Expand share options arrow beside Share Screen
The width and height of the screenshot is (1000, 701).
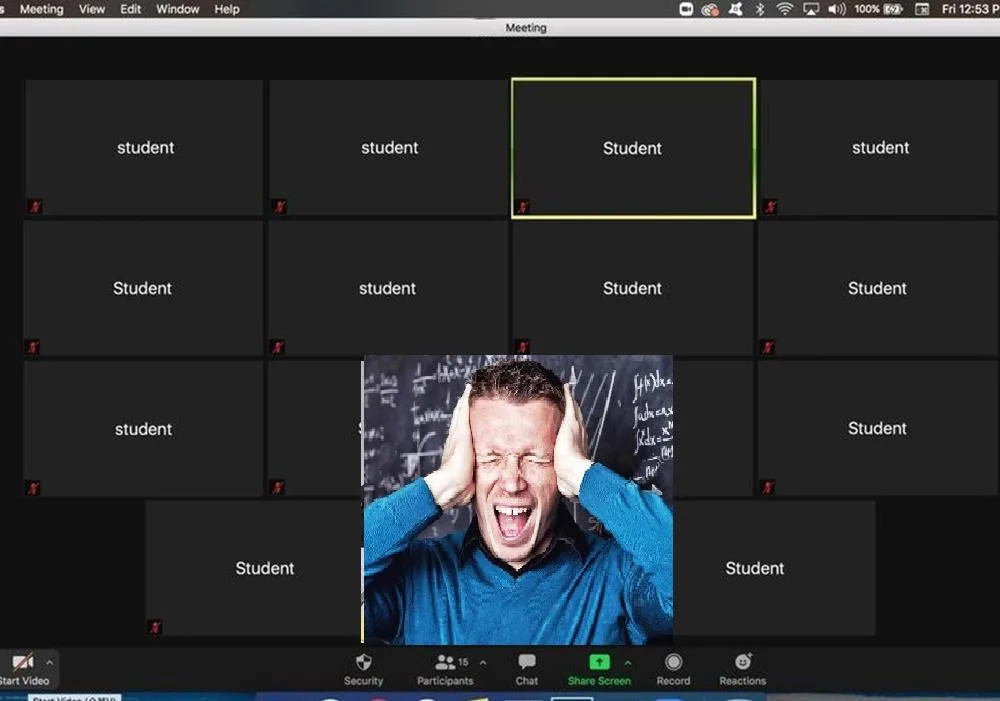coord(628,662)
